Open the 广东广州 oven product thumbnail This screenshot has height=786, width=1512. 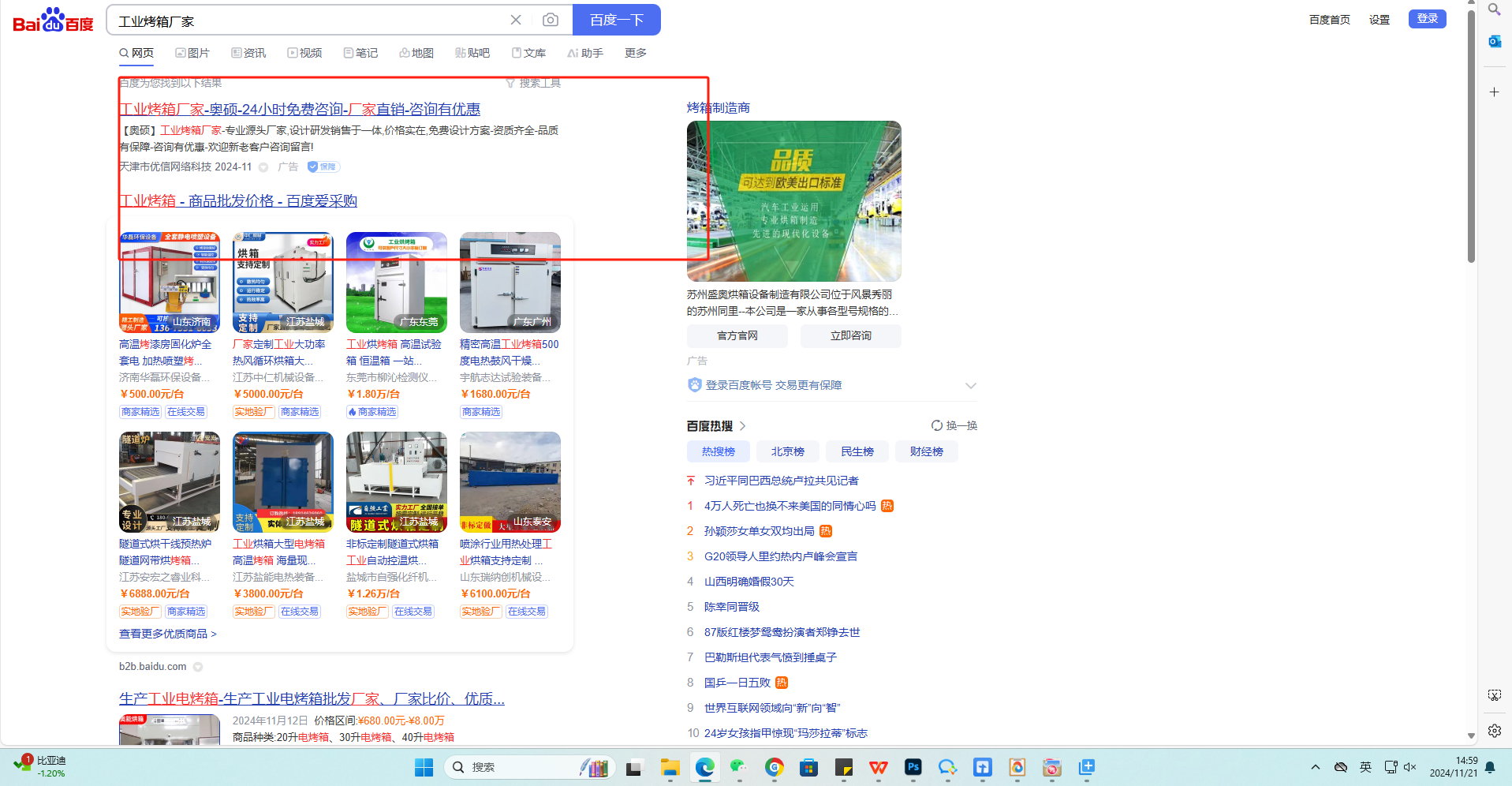pyautogui.click(x=510, y=283)
